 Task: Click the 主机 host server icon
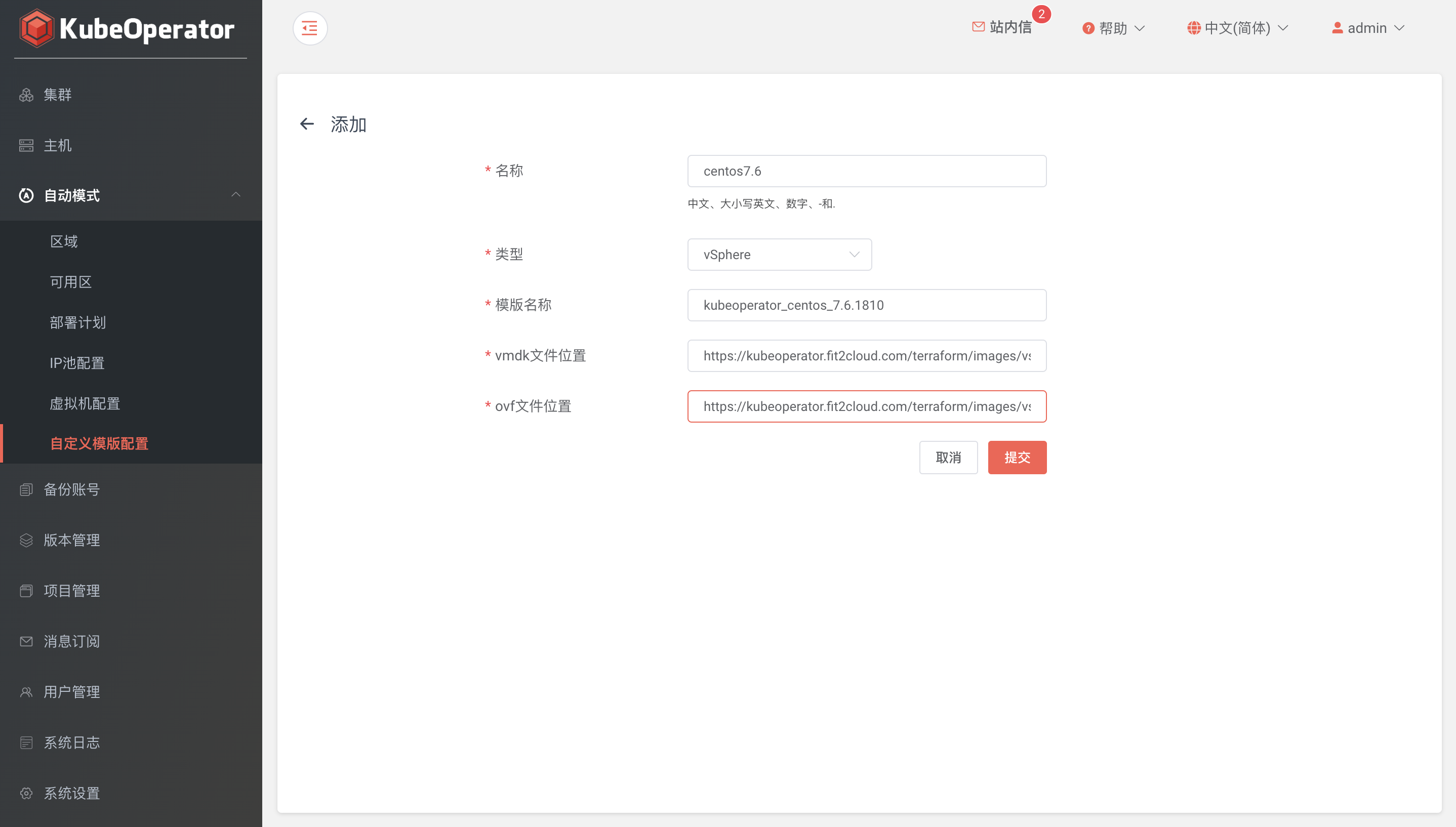(x=26, y=145)
